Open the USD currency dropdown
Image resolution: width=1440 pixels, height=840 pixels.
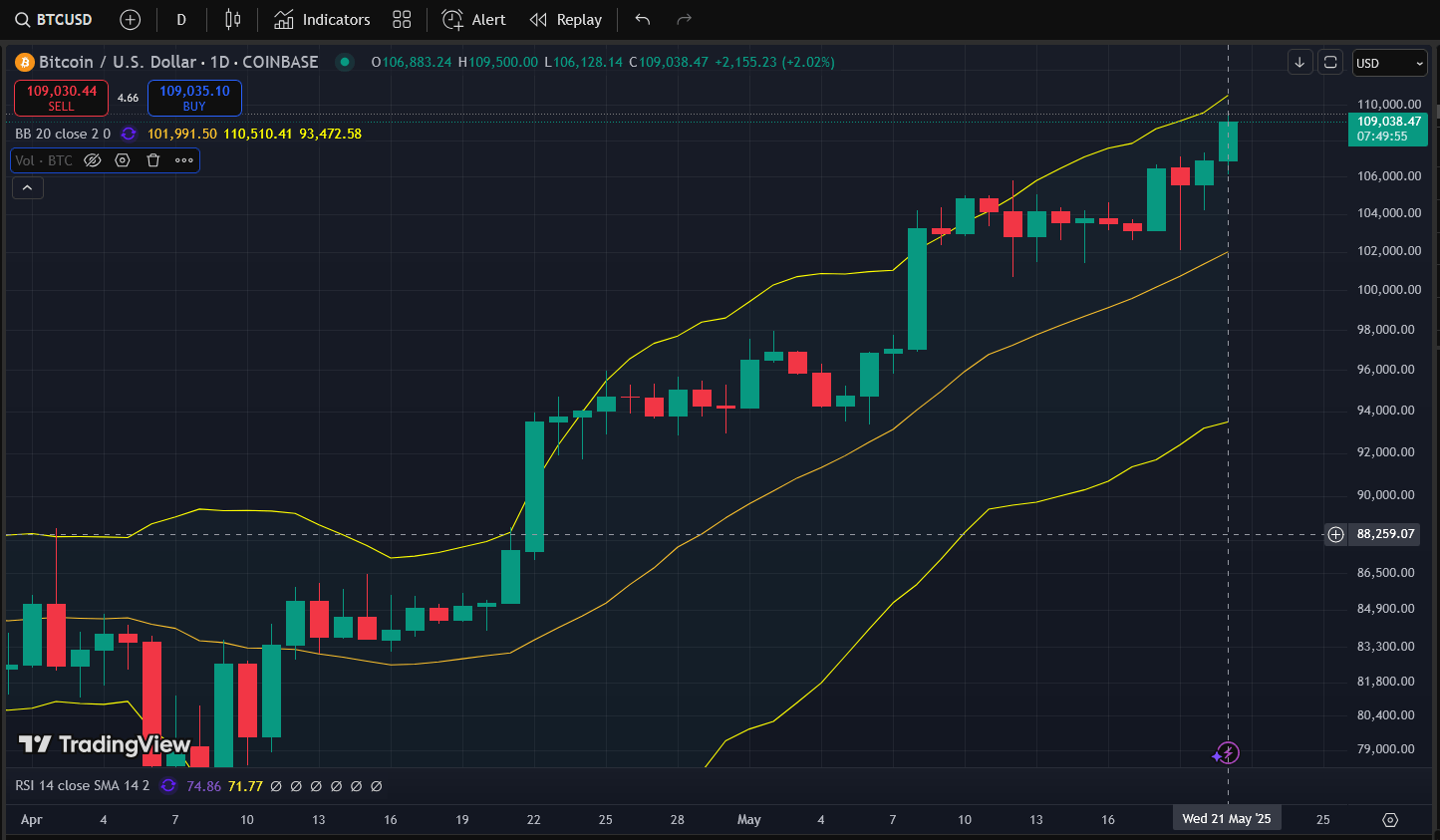coord(1390,63)
